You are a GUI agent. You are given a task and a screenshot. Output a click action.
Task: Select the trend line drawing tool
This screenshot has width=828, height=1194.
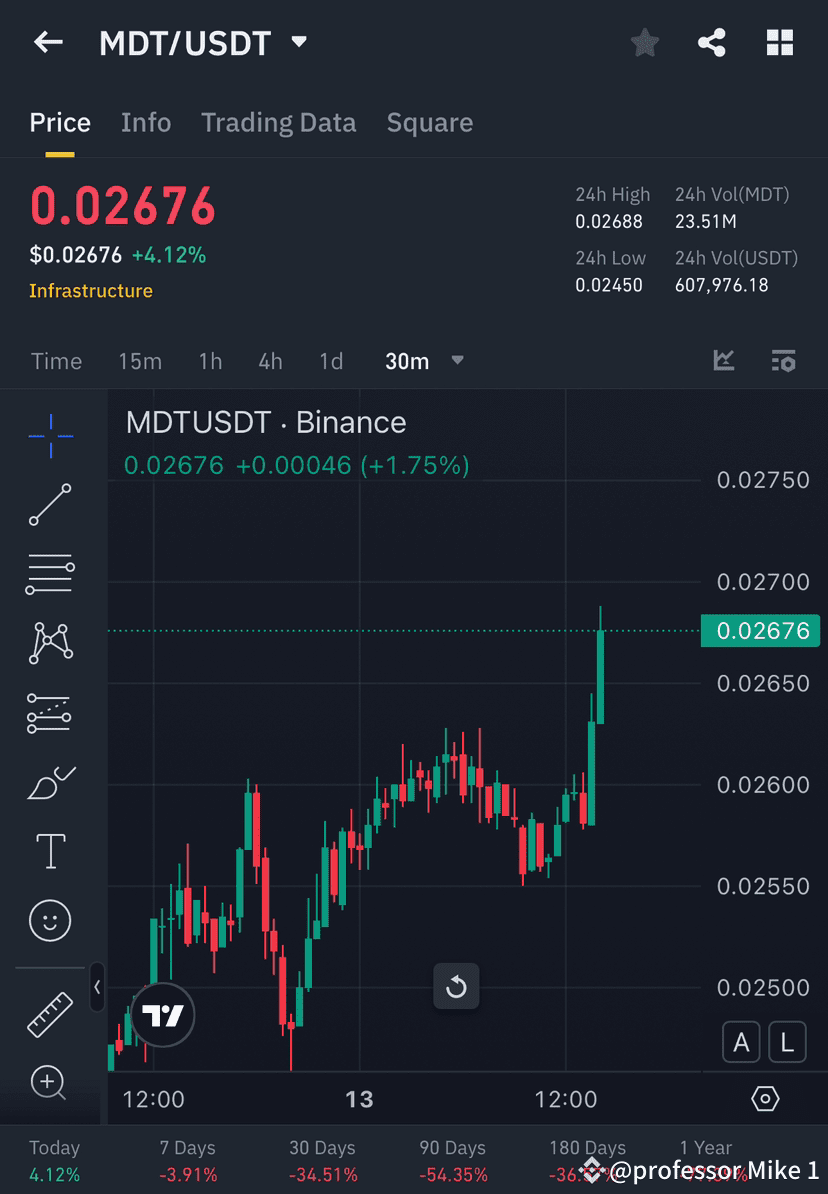pyautogui.click(x=50, y=506)
